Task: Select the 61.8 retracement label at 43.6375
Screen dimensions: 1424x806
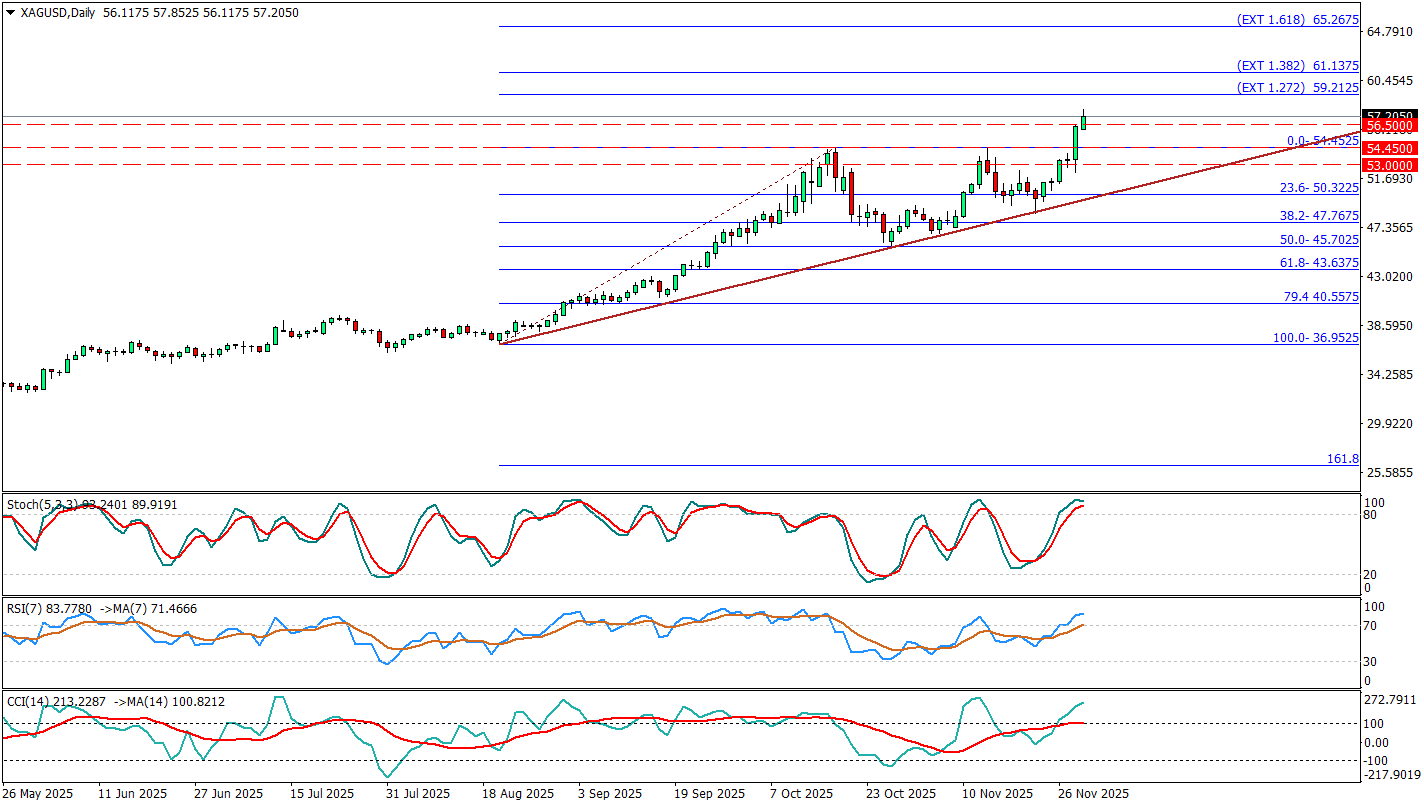Action: pyautogui.click(x=1319, y=263)
